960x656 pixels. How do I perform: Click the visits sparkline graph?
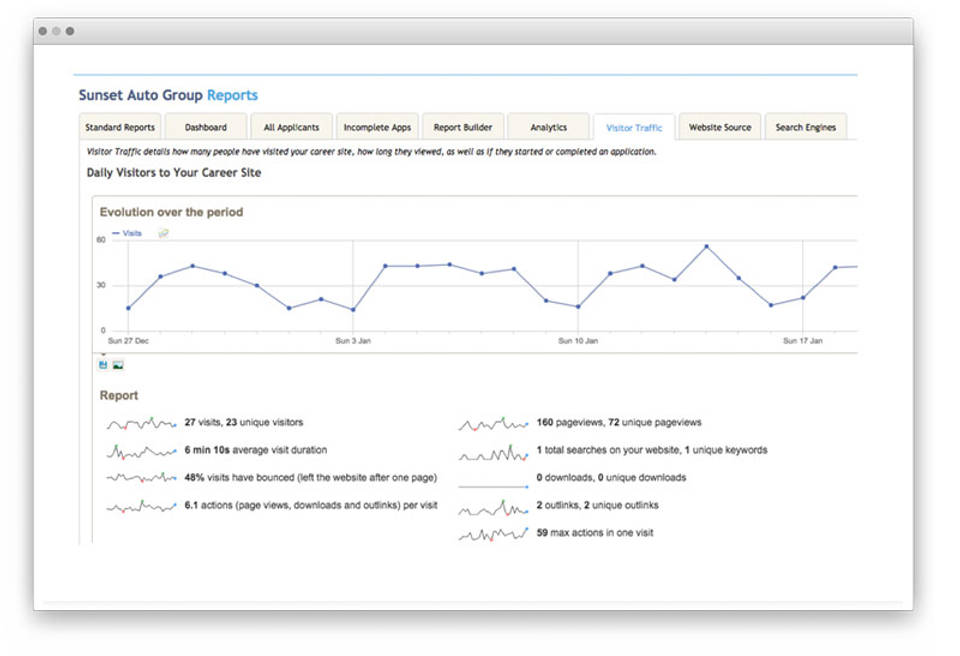pyautogui.click(x=141, y=423)
